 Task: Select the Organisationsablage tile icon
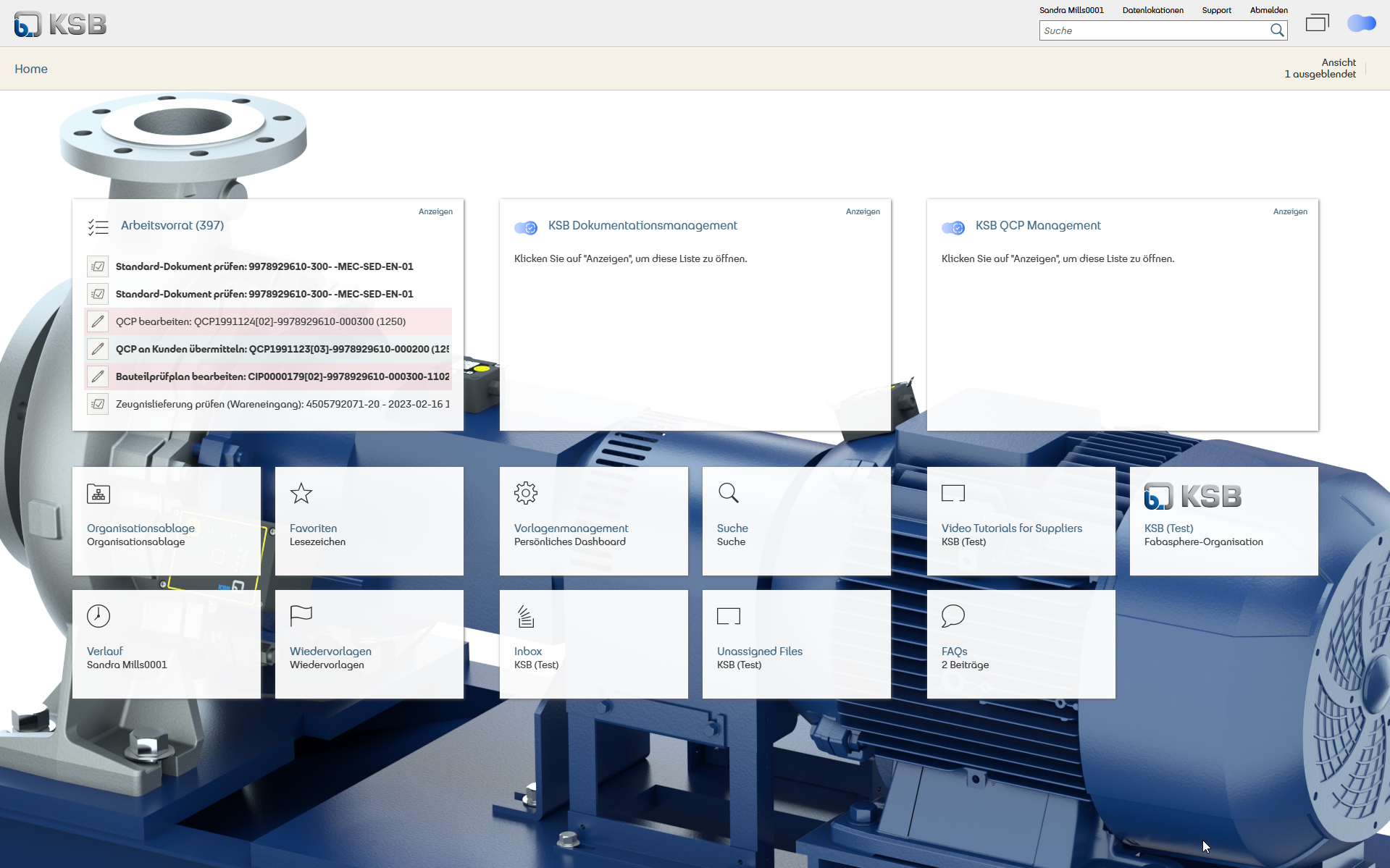point(98,493)
